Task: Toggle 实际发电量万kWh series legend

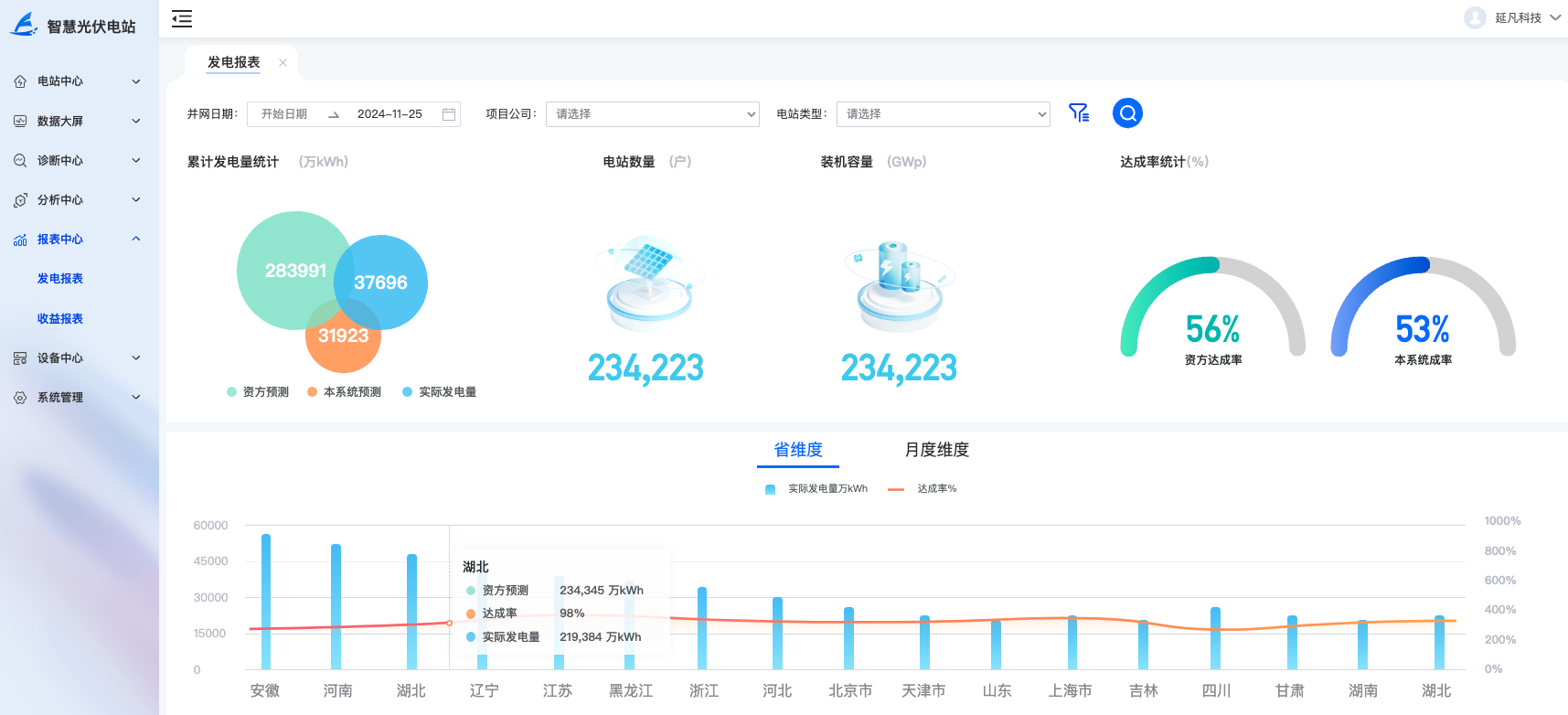Action: pyautogui.click(x=816, y=489)
